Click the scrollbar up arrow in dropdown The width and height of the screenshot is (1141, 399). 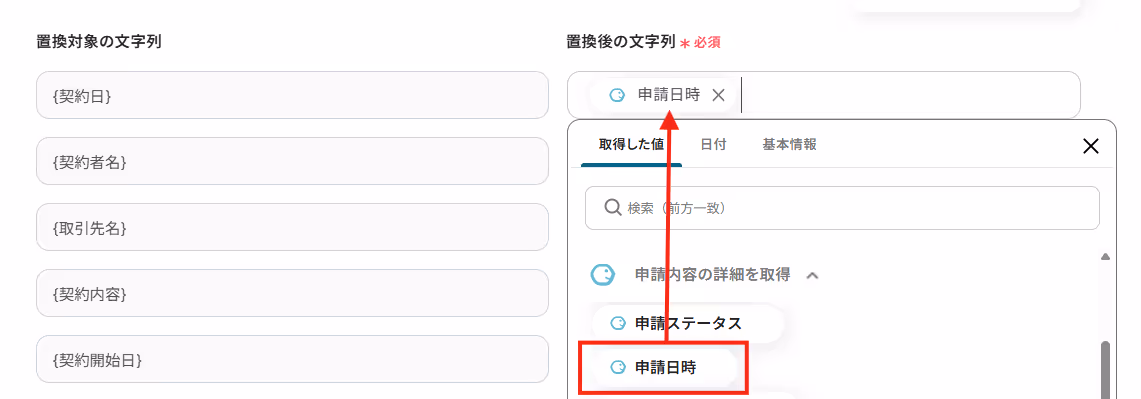click(1105, 256)
